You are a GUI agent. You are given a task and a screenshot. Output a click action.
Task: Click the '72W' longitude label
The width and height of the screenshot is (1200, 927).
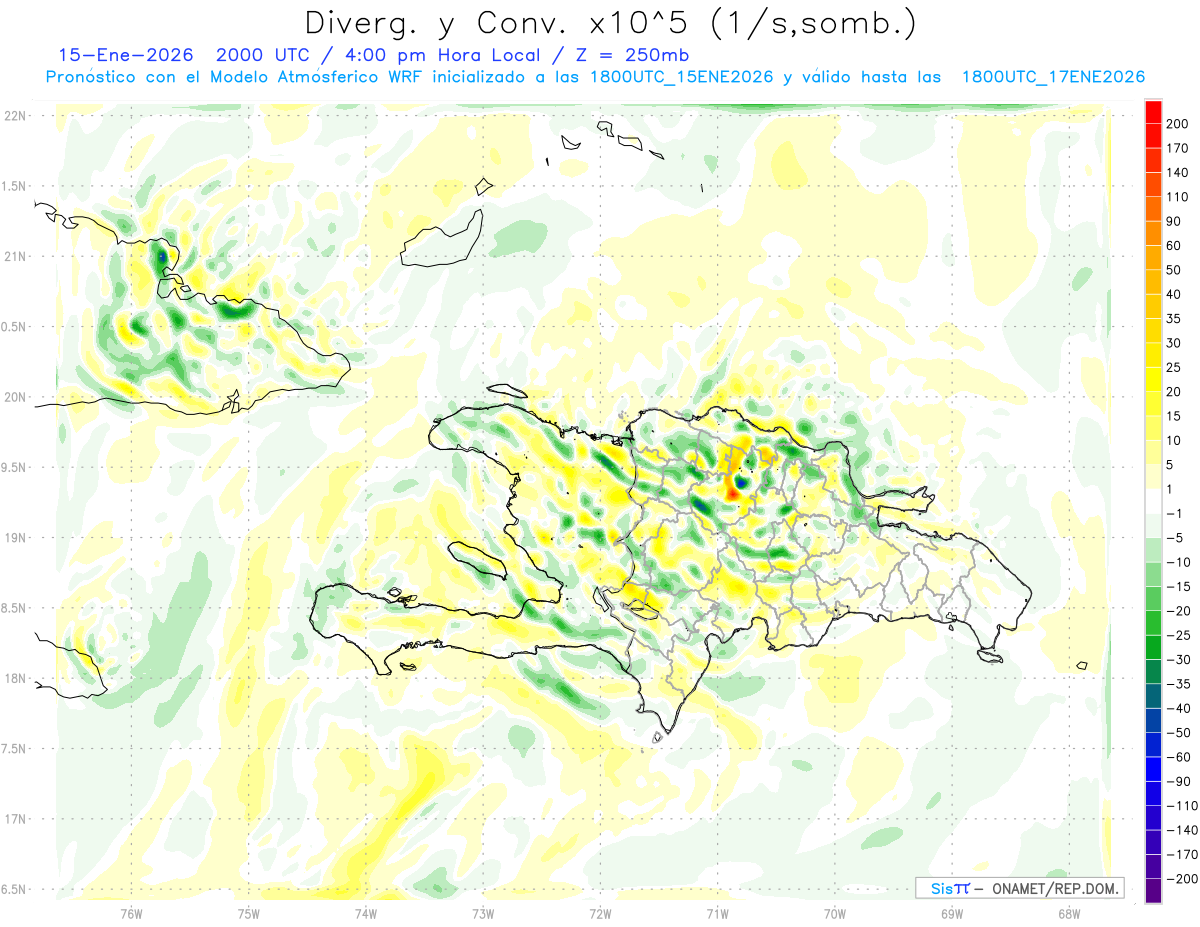600,913
